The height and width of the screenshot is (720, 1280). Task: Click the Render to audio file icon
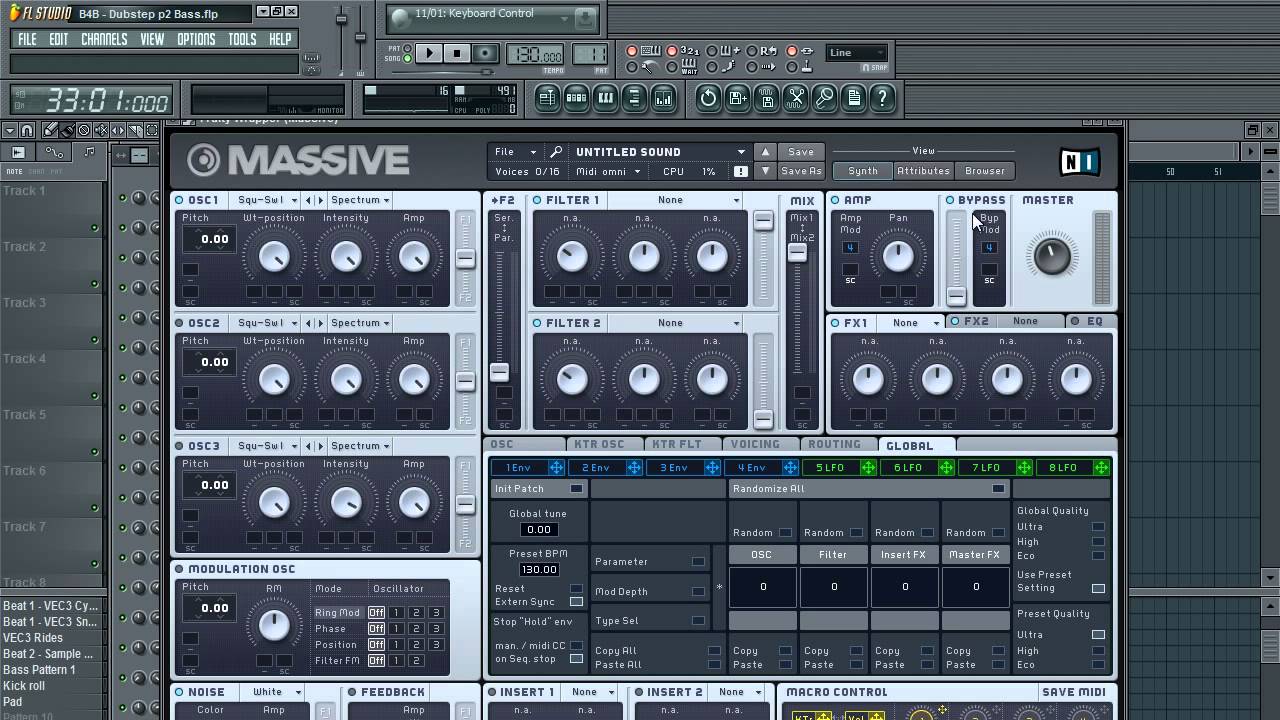pyautogui.click(x=766, y=98)
